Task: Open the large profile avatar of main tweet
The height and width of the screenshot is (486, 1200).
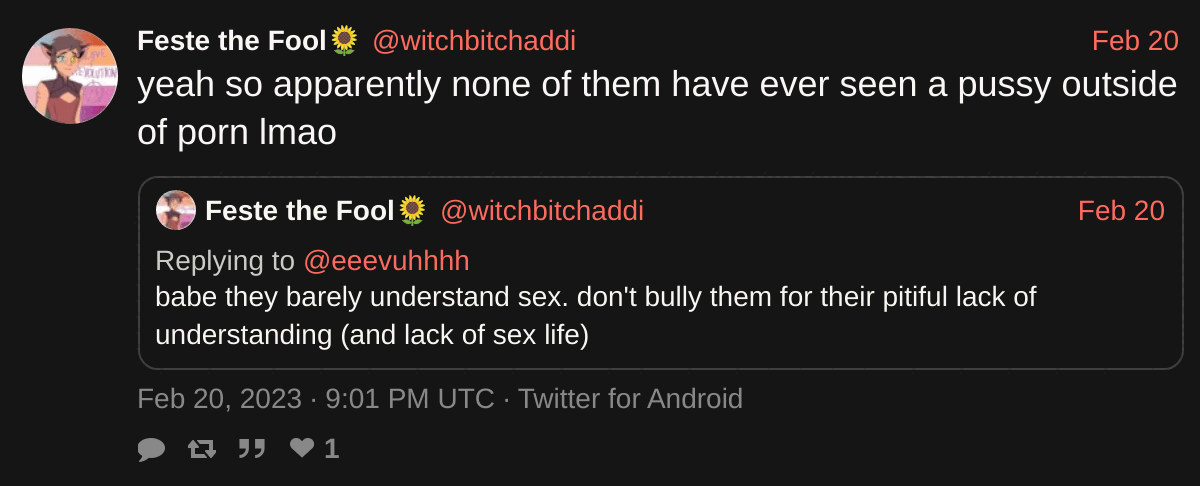Action: pyautogui.click(x=70, y=76)
